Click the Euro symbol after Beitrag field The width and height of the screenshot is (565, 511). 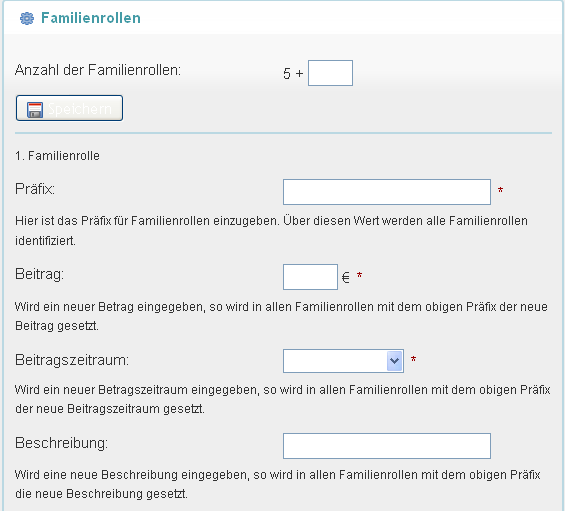point(346,277)
